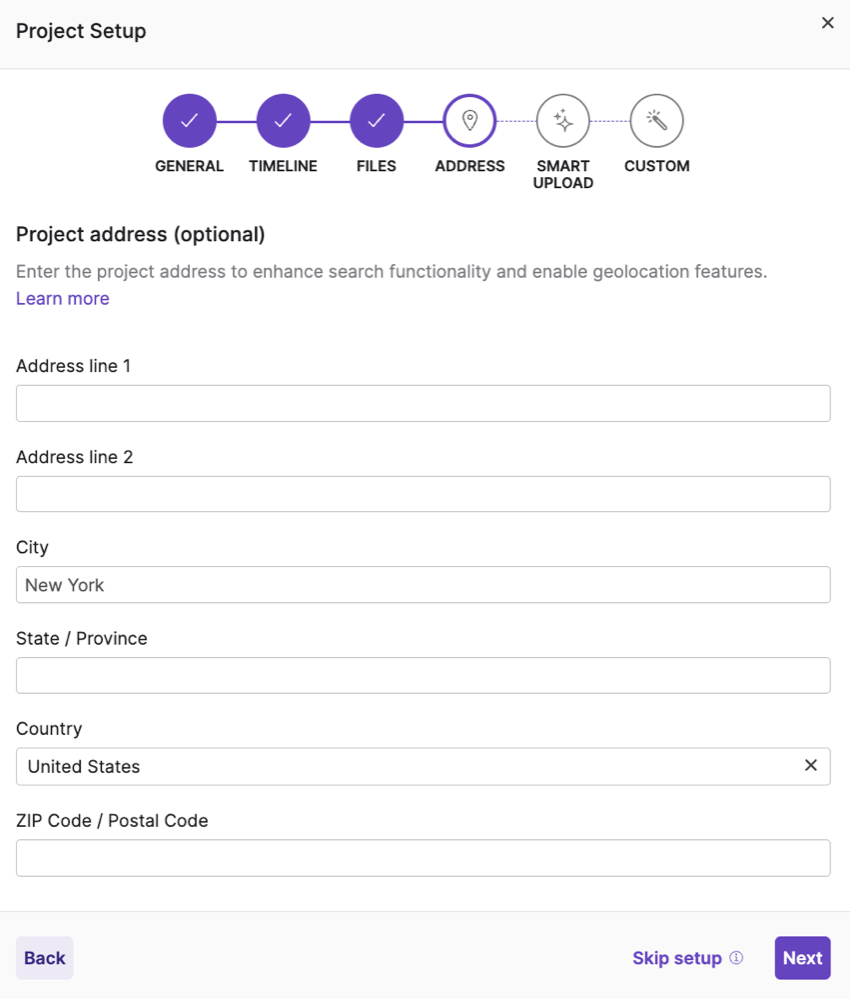This screenshot has height=999, width=850.
Task: Open the SMART UPLOAD sparkle step icon
Action: click(x=563, y=122)
